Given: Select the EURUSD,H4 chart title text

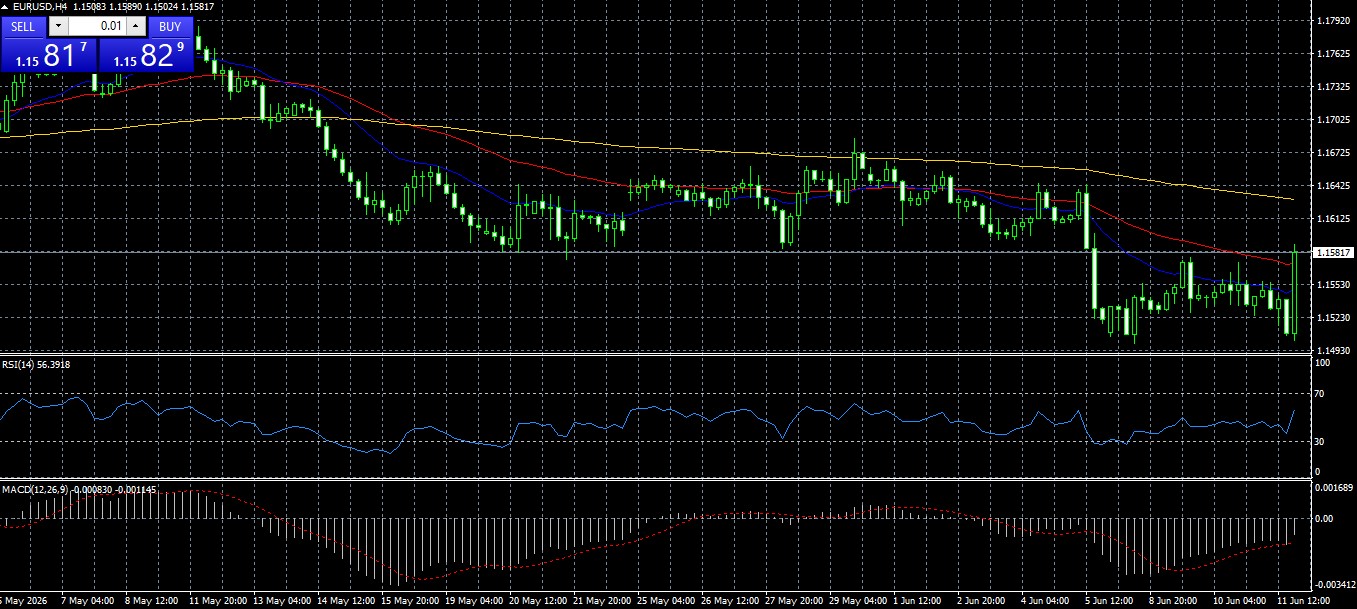Looking at the screenshot, I should 40,6.
